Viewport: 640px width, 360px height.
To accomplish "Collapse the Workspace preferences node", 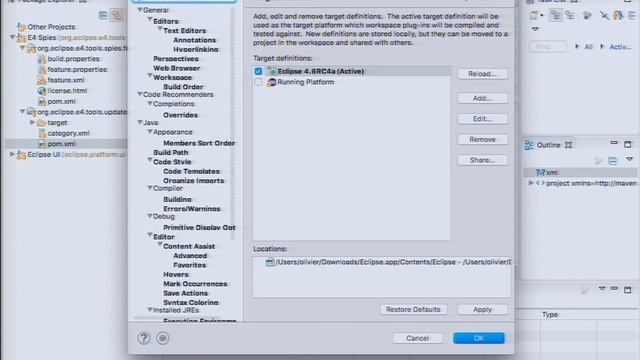I will [150, 76].
